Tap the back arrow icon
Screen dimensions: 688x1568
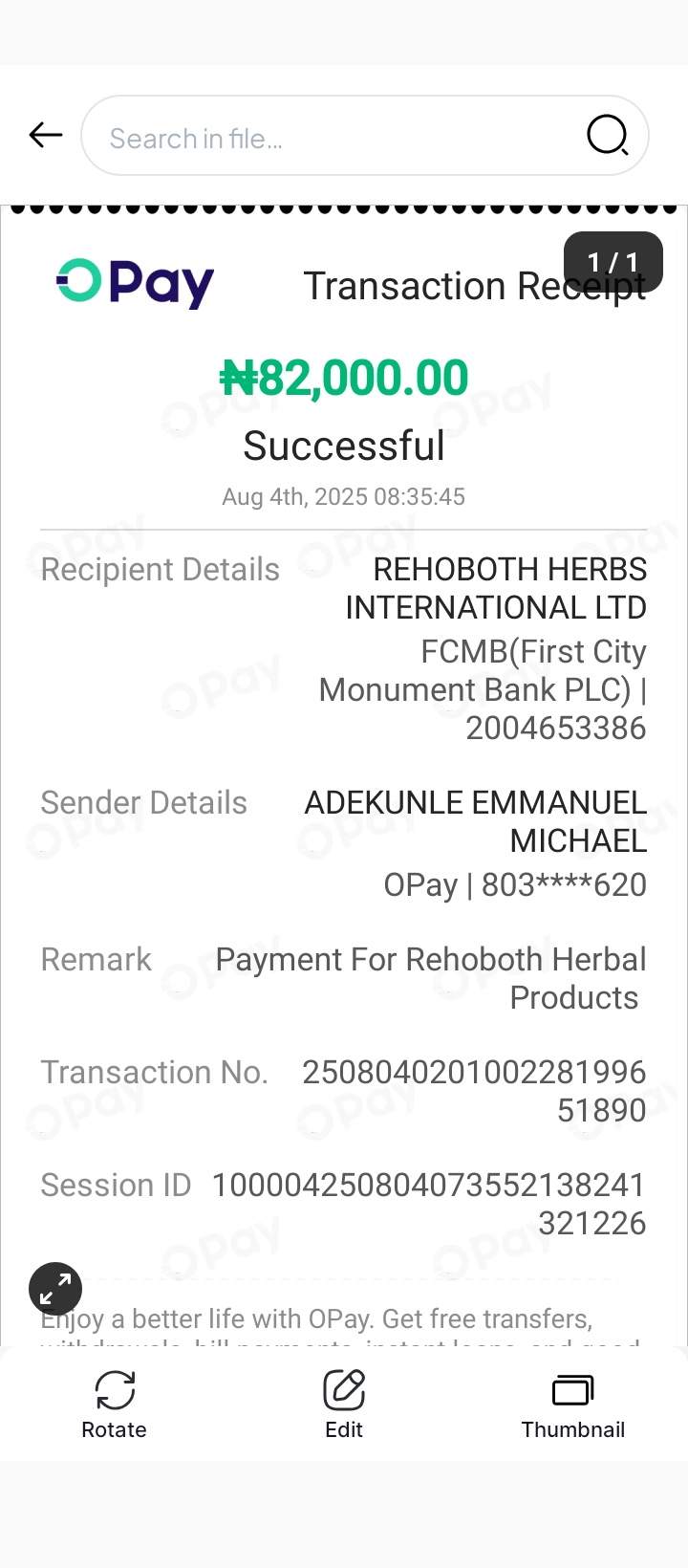pos(46,136)
